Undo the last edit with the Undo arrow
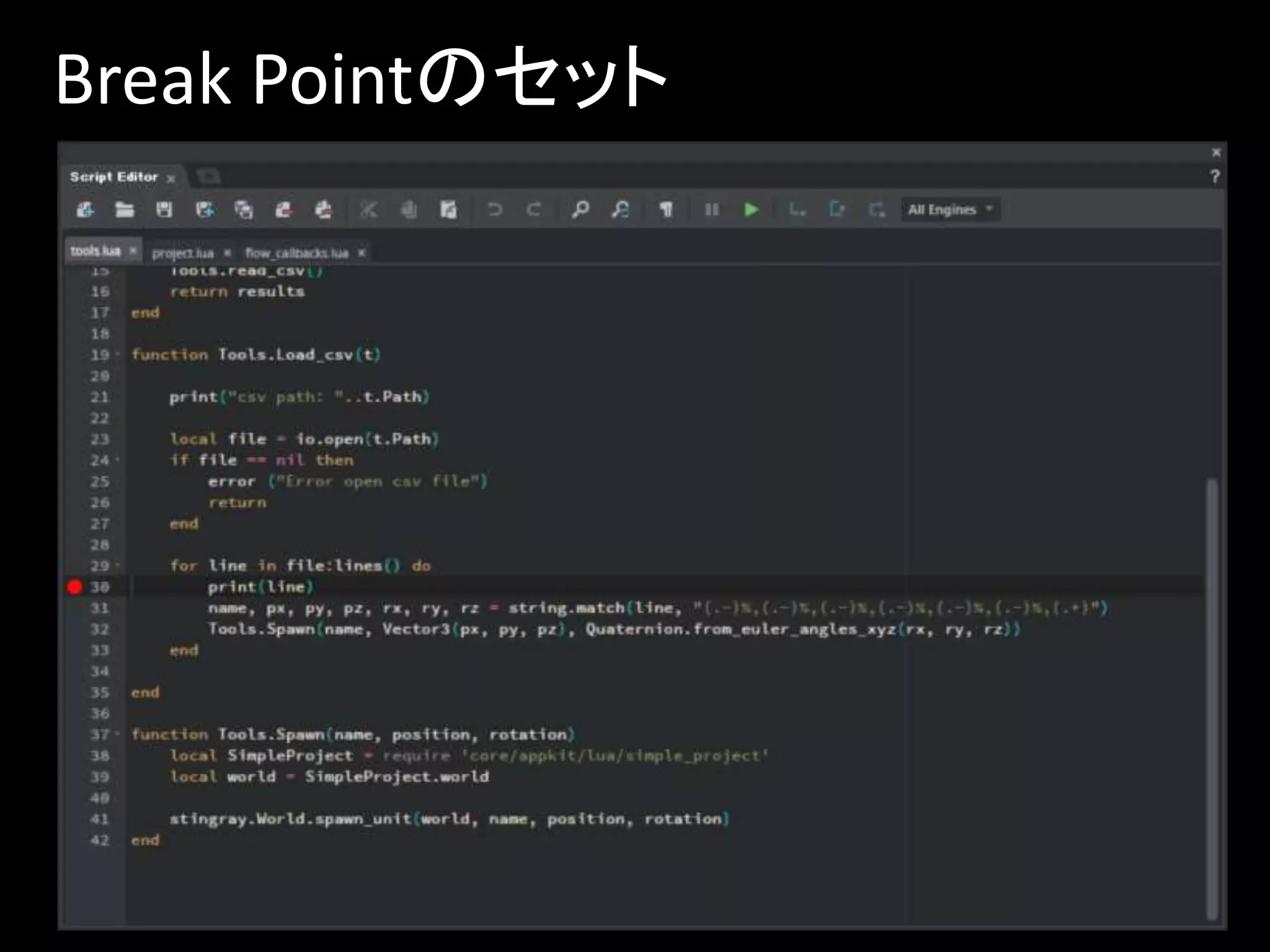The image size is (1270, 952). [494, 209]
